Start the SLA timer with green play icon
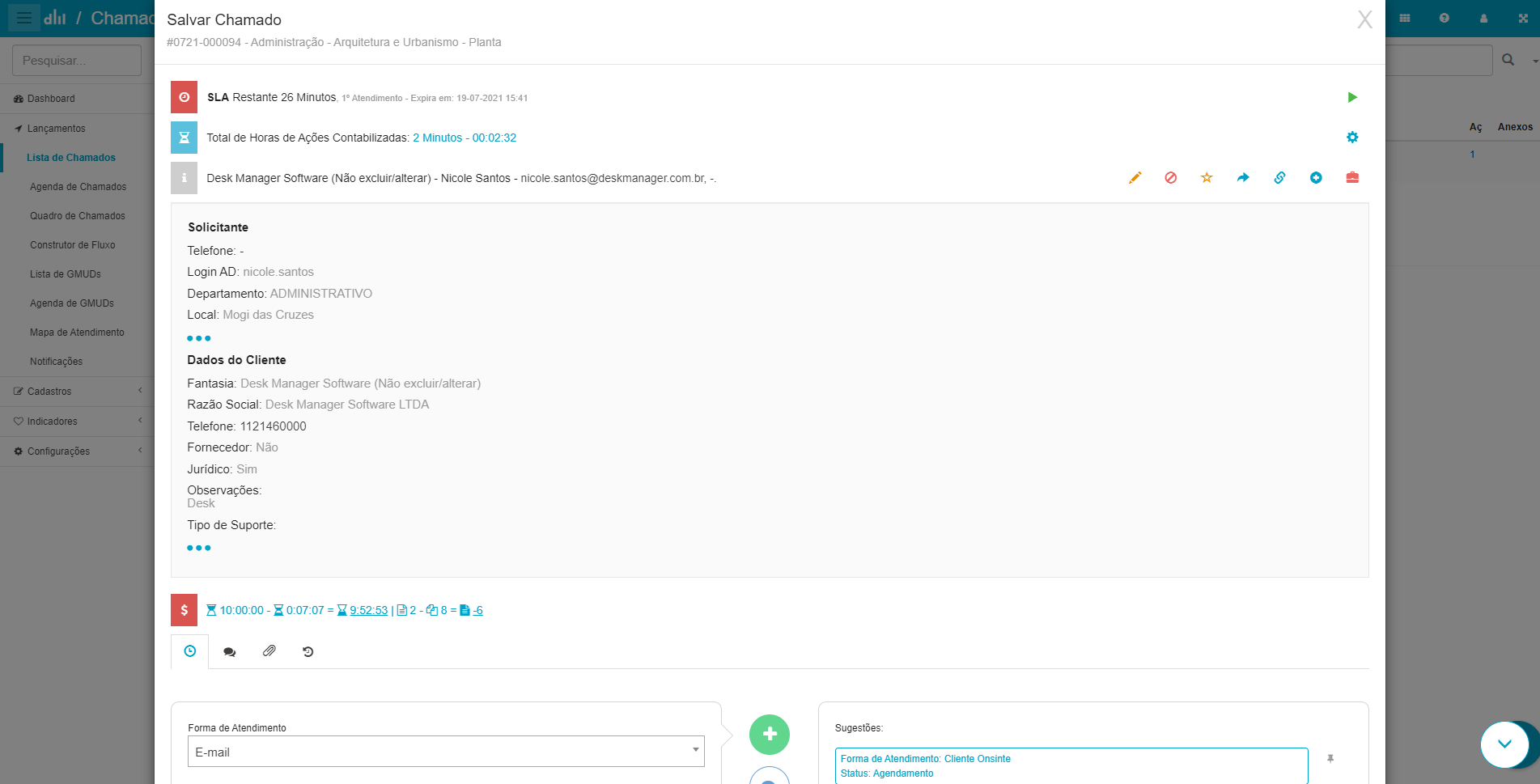This screenshot has height=784, width=1540. [x=1351, y=97]
